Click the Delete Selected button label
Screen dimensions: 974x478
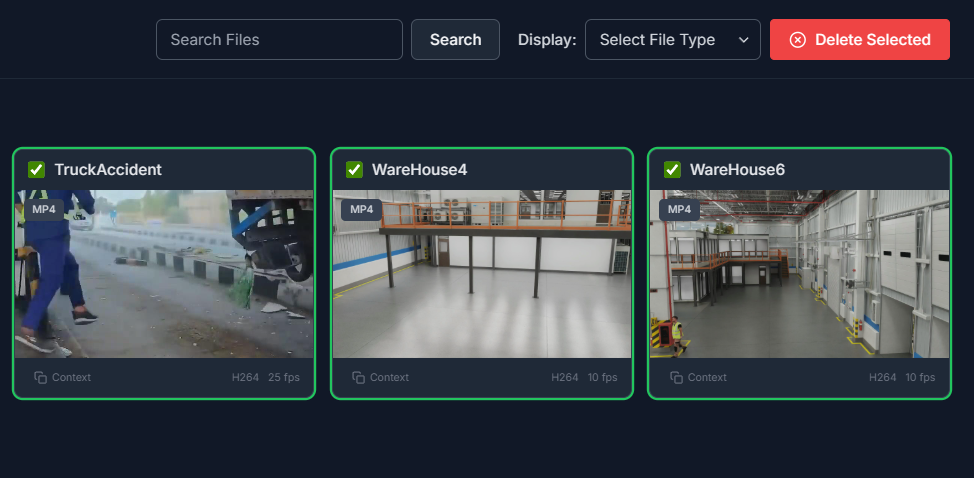(x=872, y=40)
